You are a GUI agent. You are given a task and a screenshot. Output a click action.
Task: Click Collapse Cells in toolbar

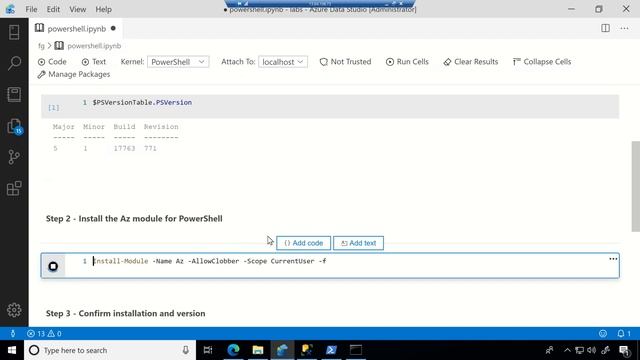click(542, 62)
